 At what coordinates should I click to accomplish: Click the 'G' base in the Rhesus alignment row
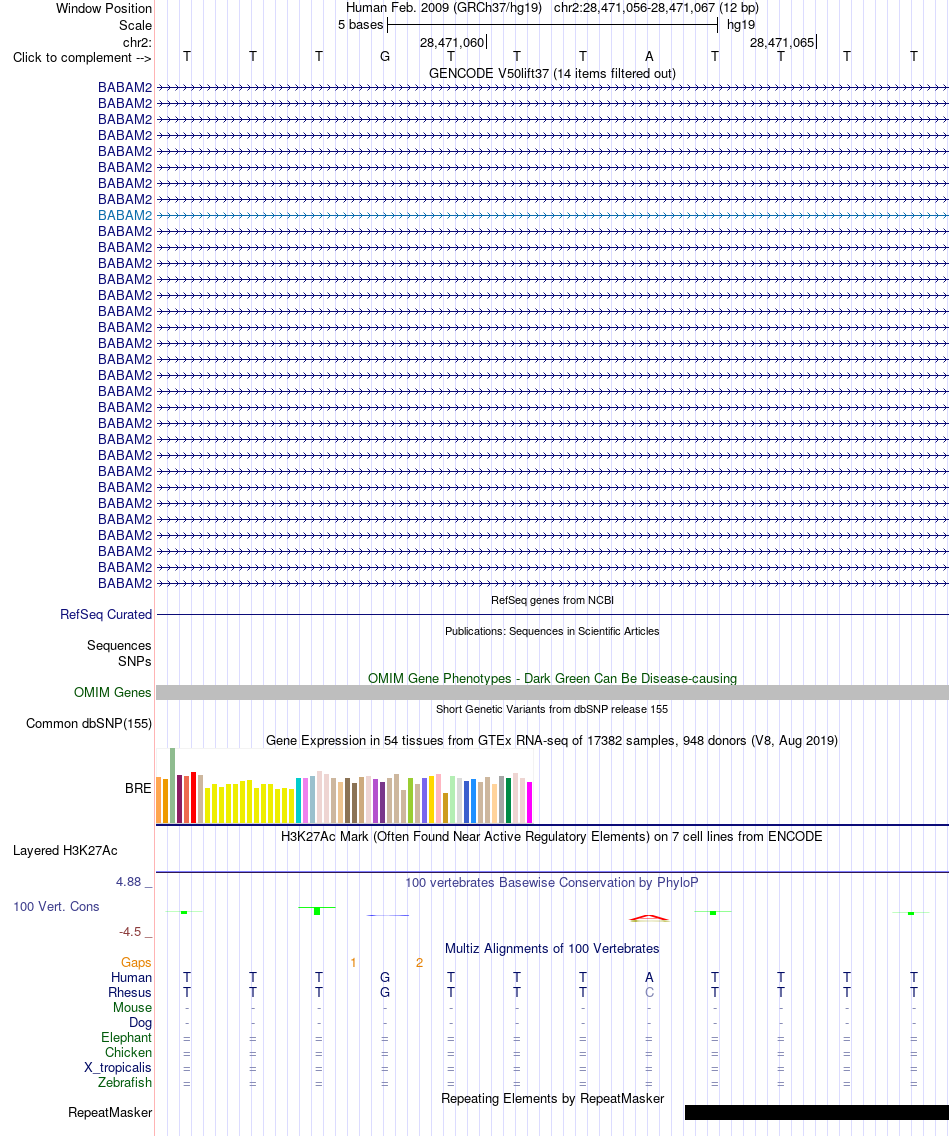click(385, 993)
